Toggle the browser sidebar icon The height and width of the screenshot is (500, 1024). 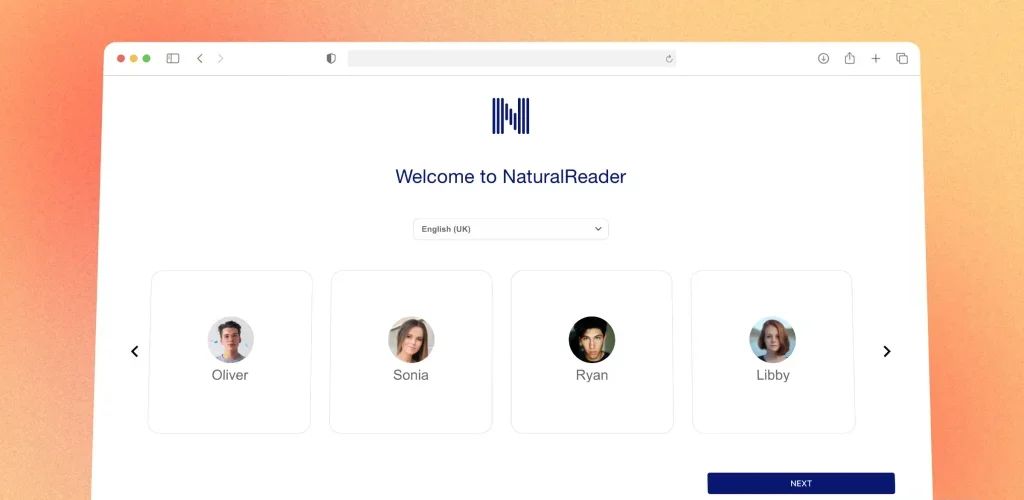(173, 59)
